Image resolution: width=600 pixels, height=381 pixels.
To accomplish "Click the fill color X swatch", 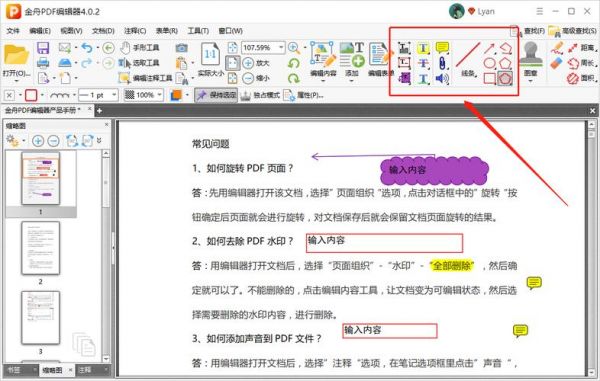I will coord(10,95).
